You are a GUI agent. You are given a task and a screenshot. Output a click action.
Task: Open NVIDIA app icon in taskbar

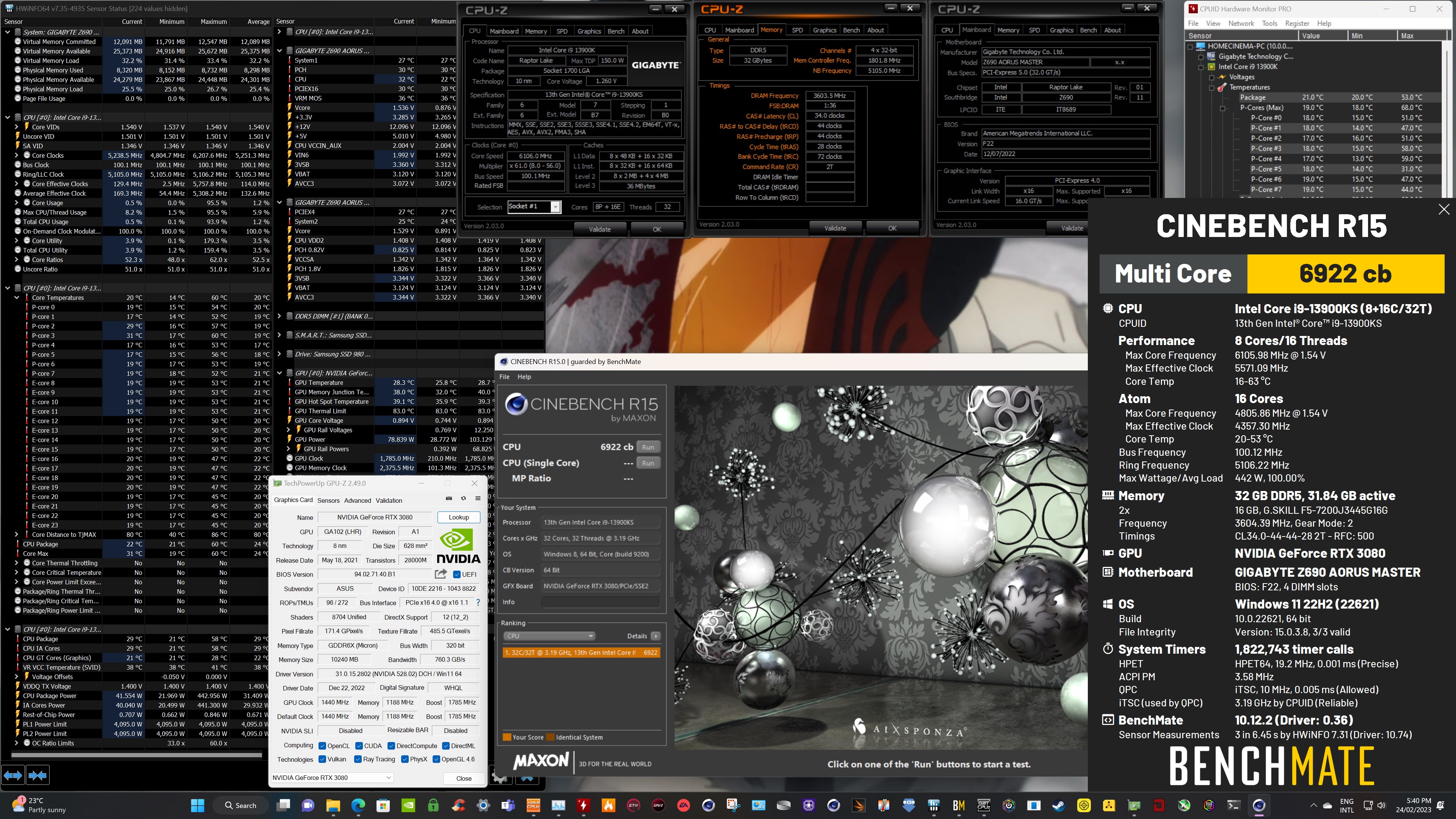[x=408, y=805]
